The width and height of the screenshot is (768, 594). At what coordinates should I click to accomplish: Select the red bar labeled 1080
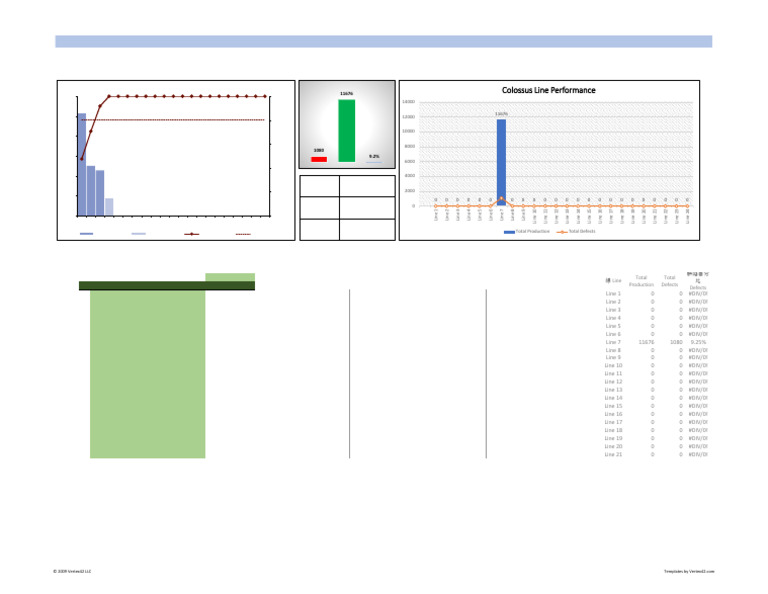point(319,159)
